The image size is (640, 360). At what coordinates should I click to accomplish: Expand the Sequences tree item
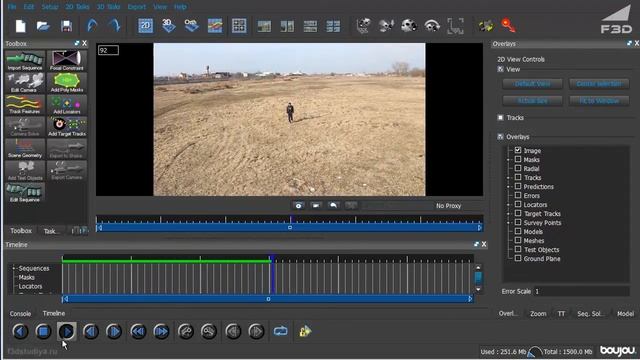point(14,268)
